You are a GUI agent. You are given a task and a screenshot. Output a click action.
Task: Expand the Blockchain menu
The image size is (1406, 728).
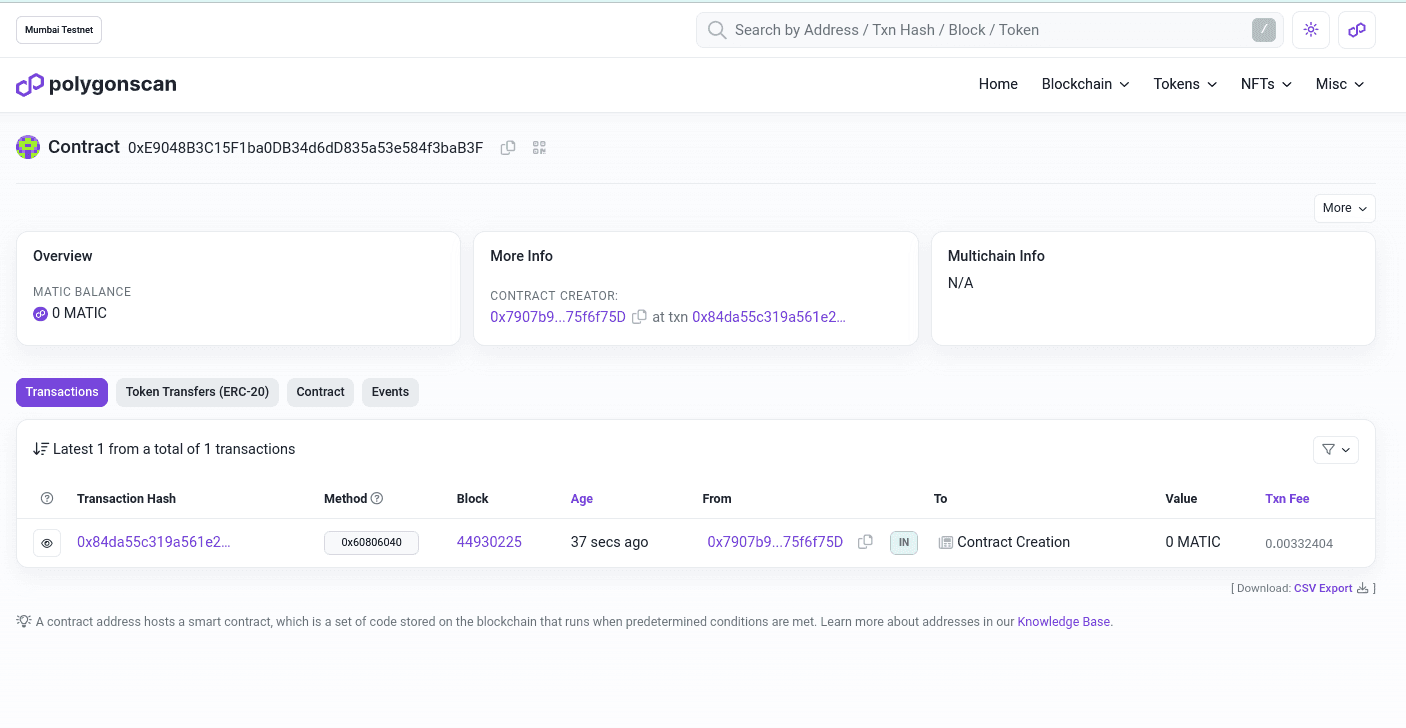pyautogui.click(x=1085, y=84)
